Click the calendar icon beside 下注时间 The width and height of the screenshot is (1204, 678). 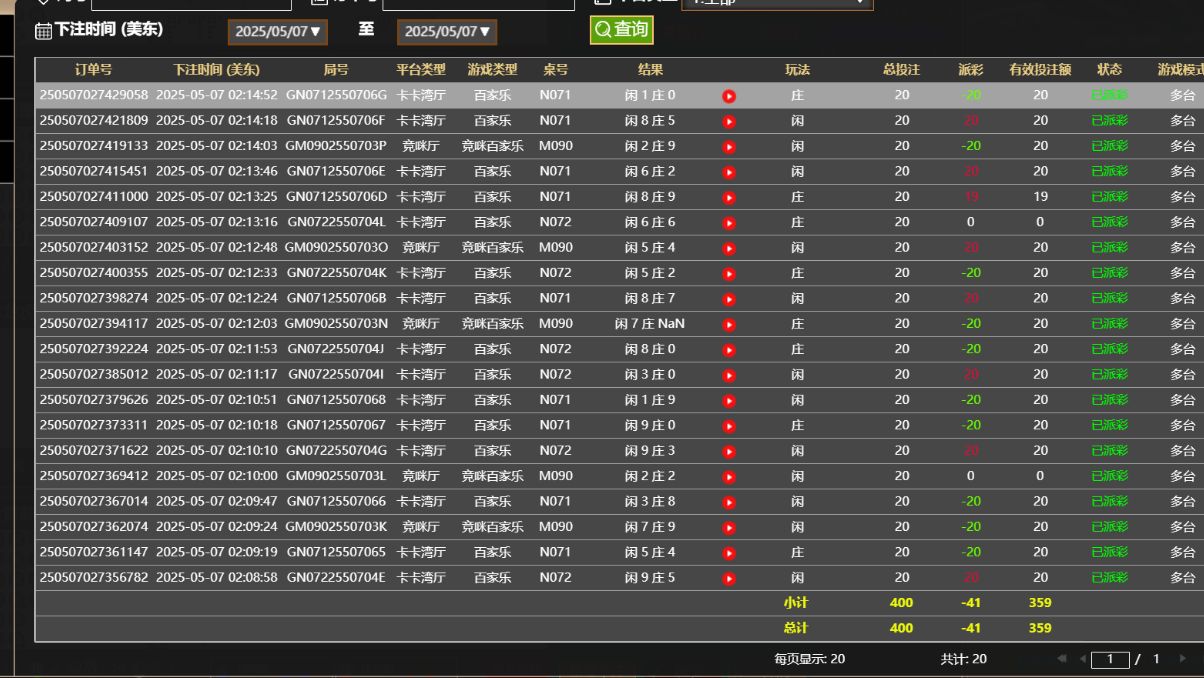pos(43,31)
